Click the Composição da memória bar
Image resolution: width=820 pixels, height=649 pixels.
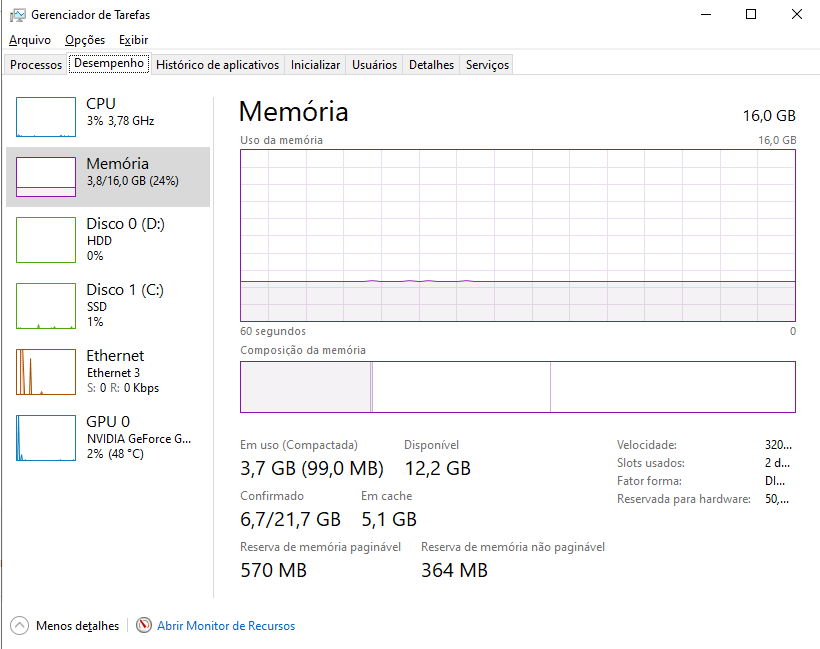click(518, 387)
